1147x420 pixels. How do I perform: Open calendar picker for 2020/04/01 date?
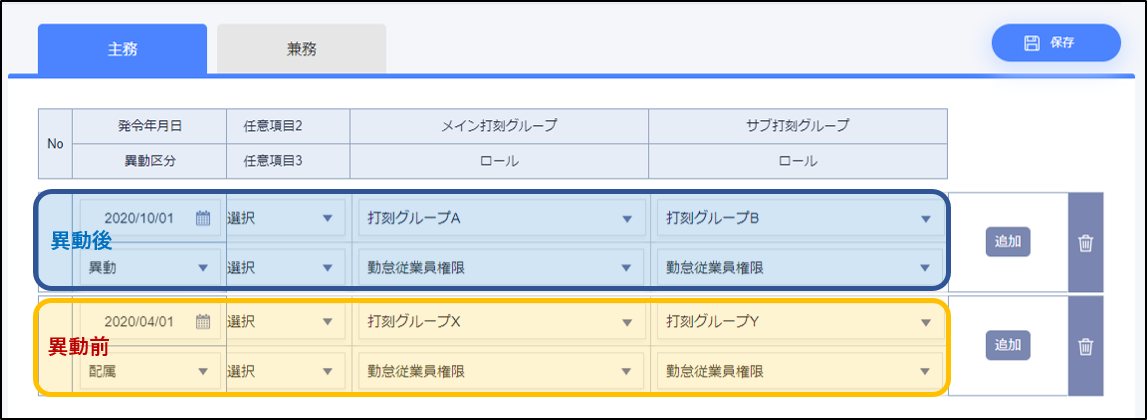click(x=203, y=322)
